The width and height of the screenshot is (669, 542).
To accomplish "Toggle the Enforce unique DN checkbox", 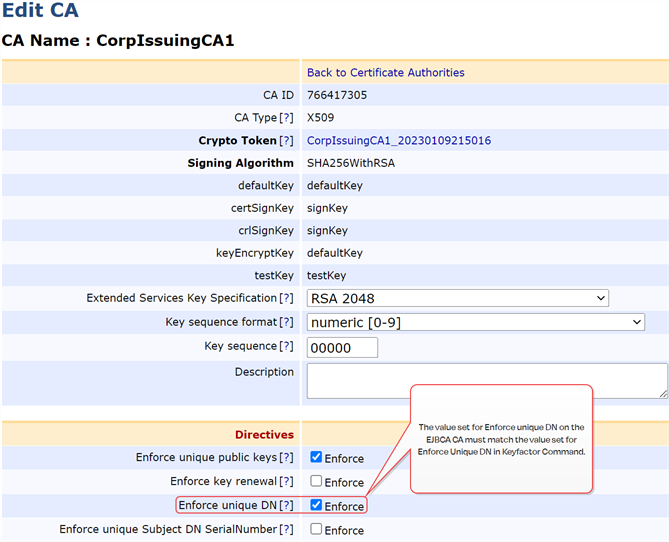I will pyautogui.click(x=316, y=505).
